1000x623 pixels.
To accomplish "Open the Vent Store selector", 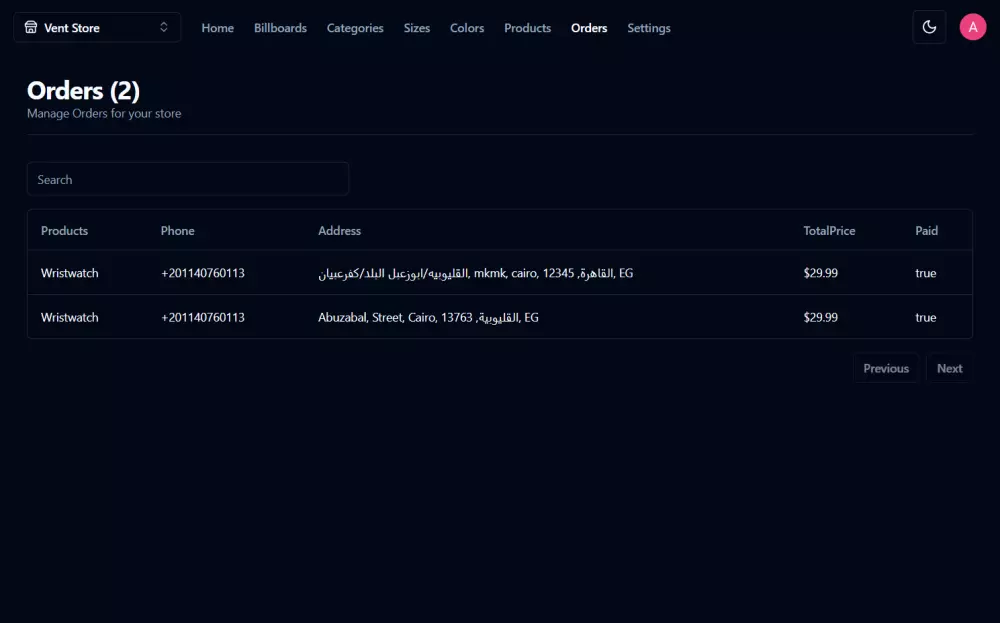I will (x=97, y=27).
